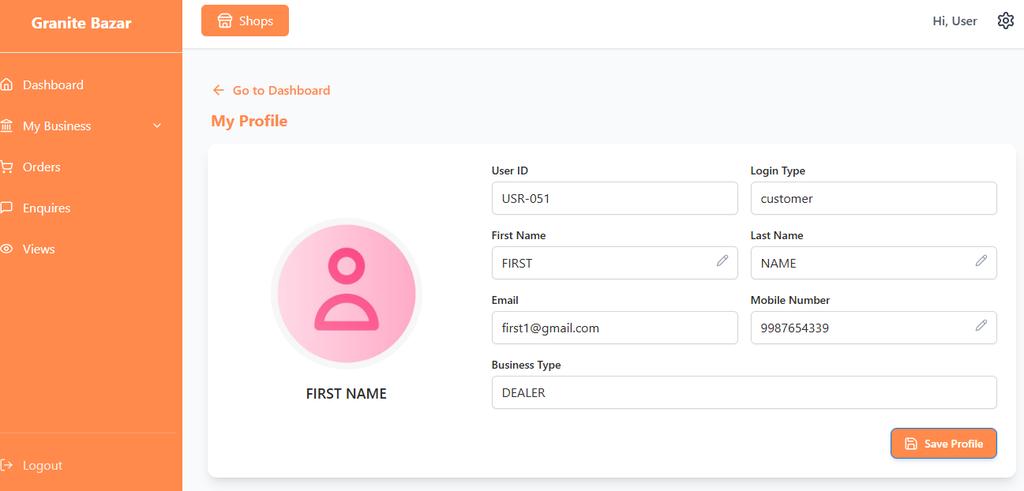The width and height of the screenshot is (1024, 491).
Task: Click the Go to Dashboard link
Action: [281, 91]
